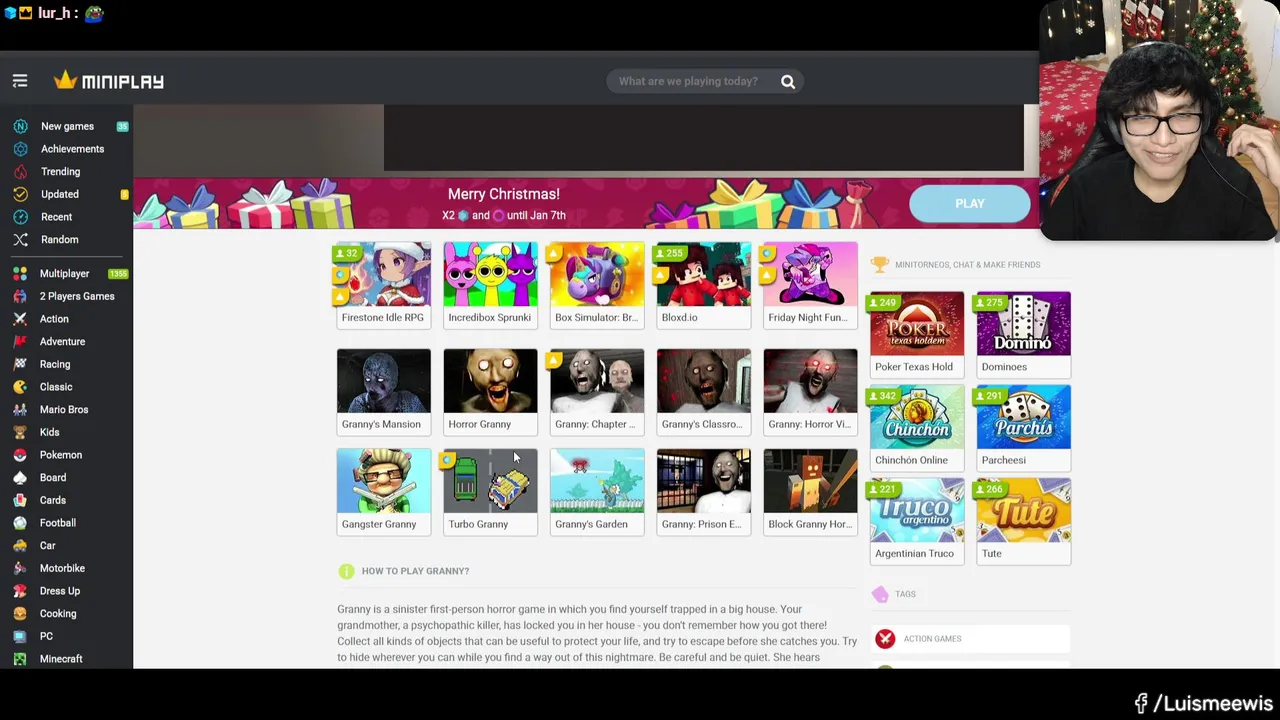Viewport: 1280px width, 720px height.
Task: Click the Achievements sidebar icon
Action: tap(20, 149)
